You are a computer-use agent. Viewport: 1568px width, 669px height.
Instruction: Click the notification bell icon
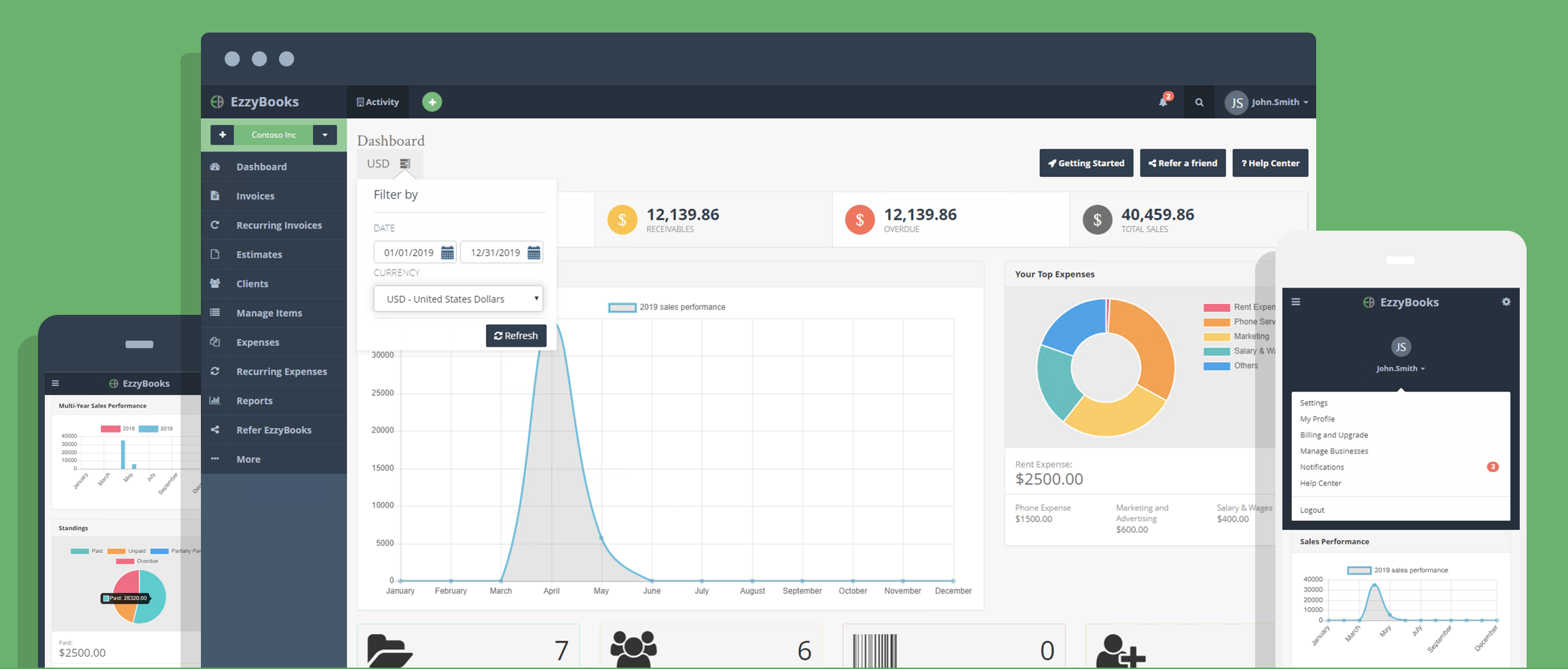pyautogui.click(x=1163, y=102)
